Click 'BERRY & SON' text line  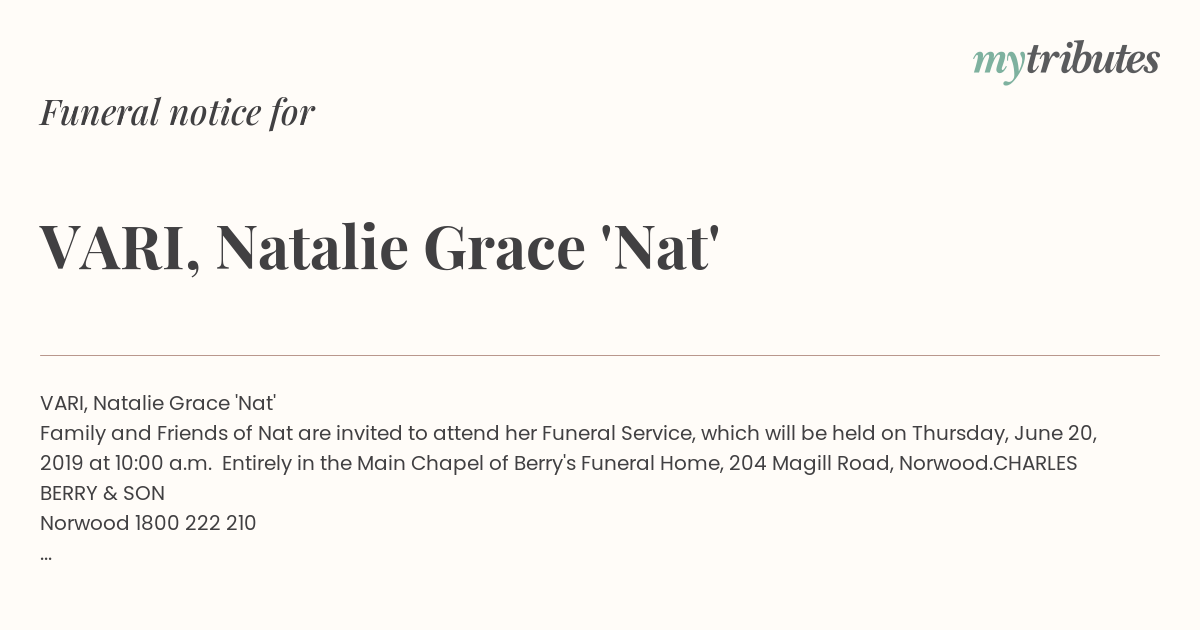(102, 493)
